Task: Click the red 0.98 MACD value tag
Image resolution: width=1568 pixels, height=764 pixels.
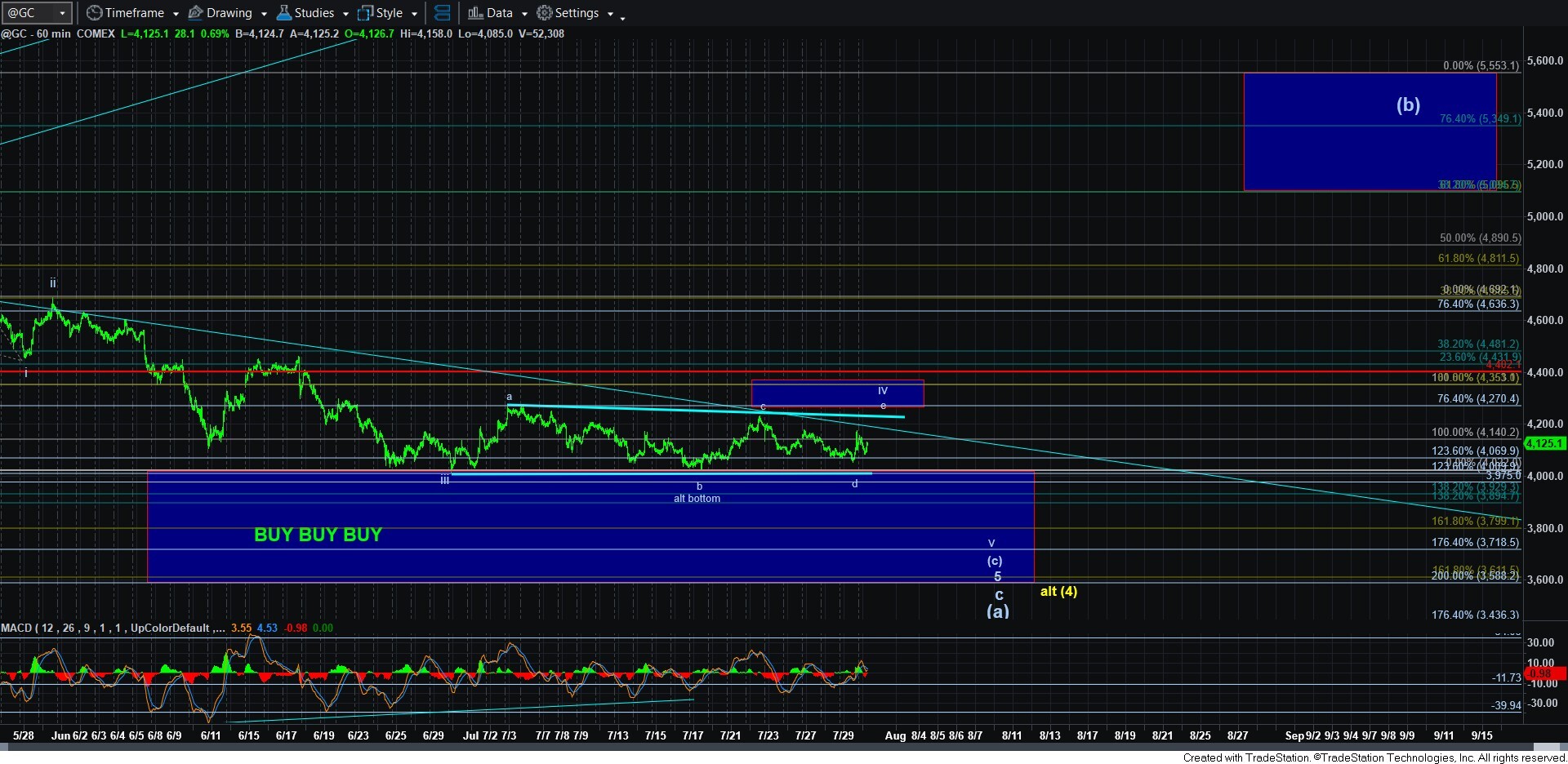Action: click(1544, 673)
